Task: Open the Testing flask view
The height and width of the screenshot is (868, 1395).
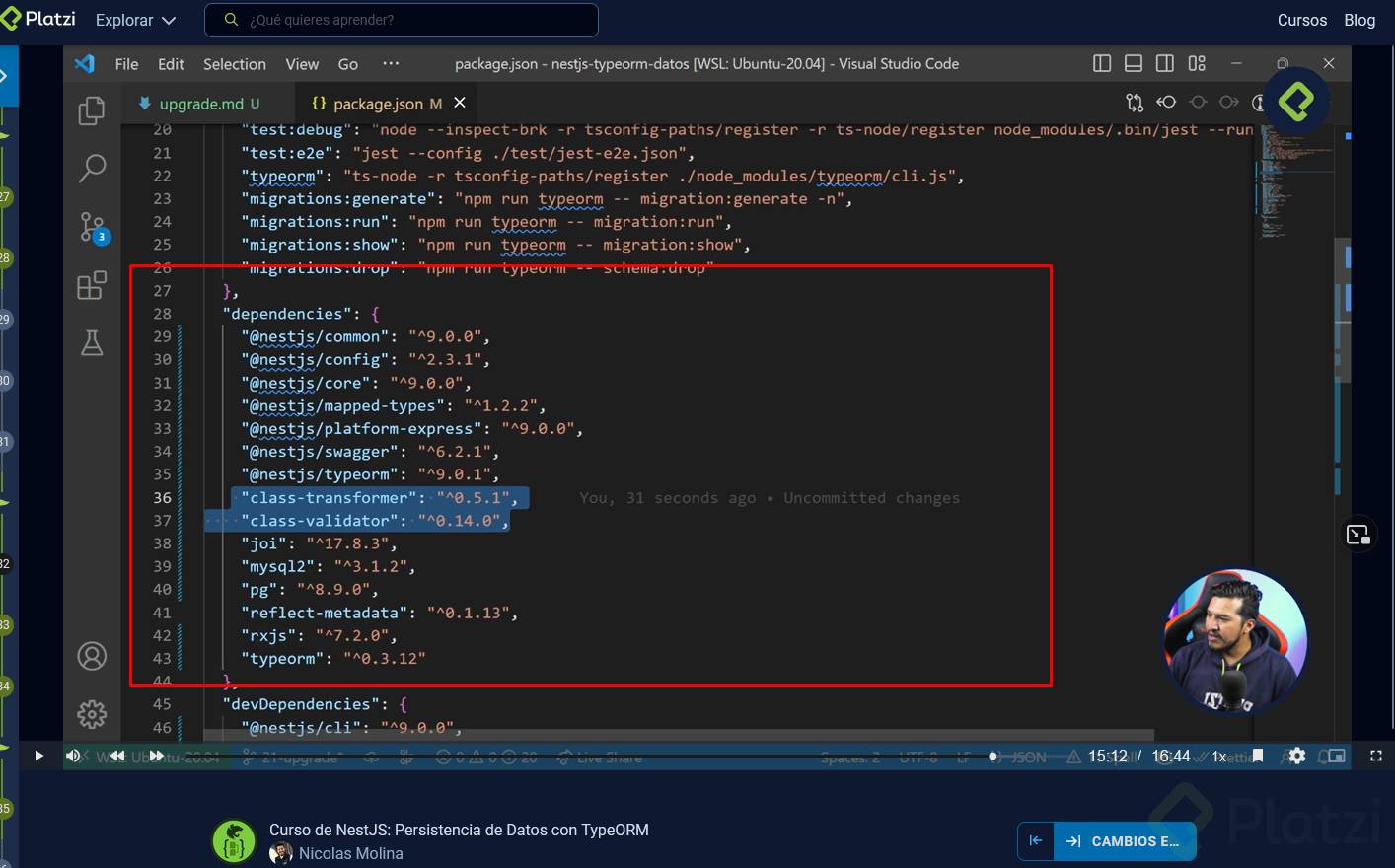Action: 92,343
